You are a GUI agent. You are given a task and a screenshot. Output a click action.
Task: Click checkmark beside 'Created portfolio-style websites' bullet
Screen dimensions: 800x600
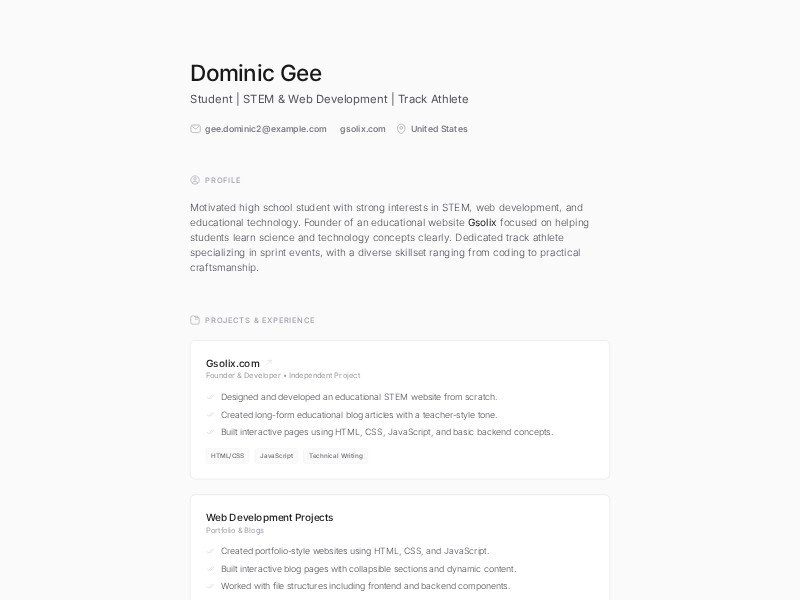(x=210, y=551)
